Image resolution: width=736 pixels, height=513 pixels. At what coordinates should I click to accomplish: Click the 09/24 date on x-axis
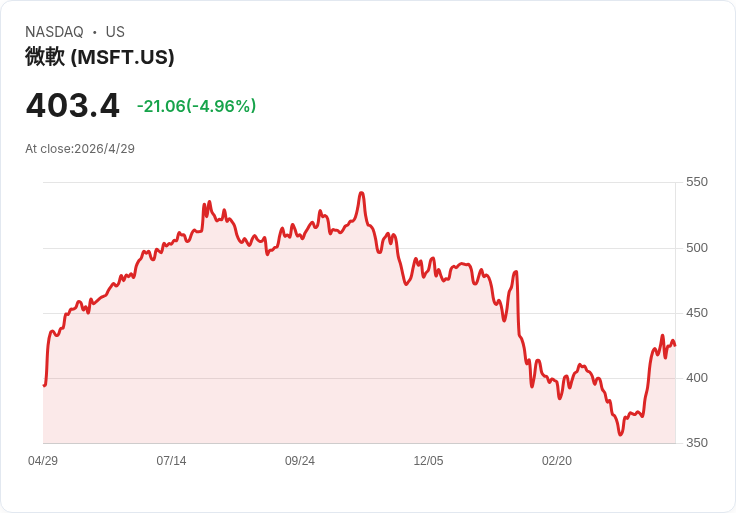click(x=300, y=461)
